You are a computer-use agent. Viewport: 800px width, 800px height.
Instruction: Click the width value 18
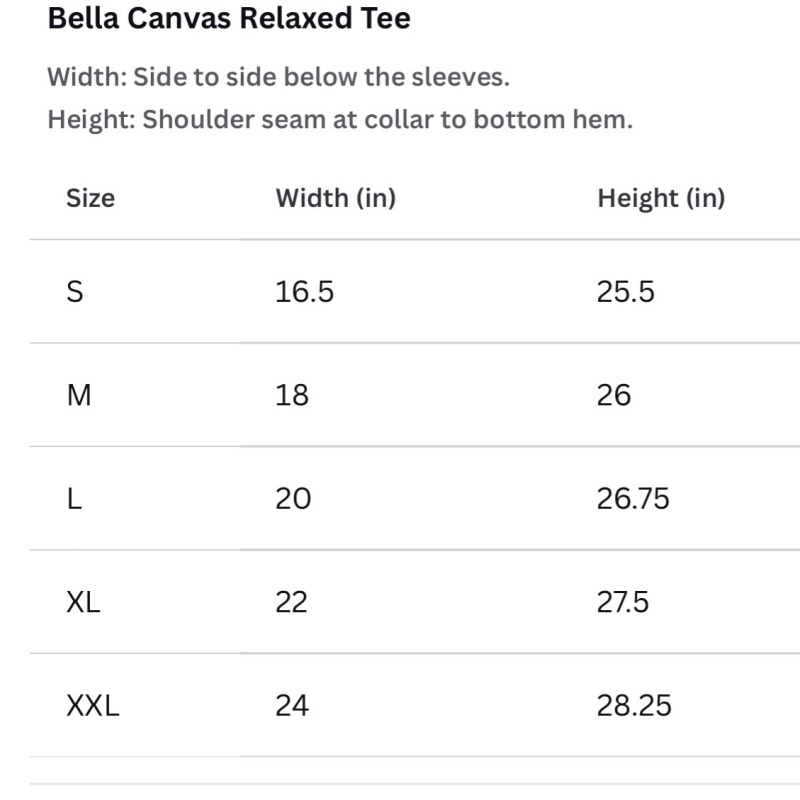(x=292, y=395)
